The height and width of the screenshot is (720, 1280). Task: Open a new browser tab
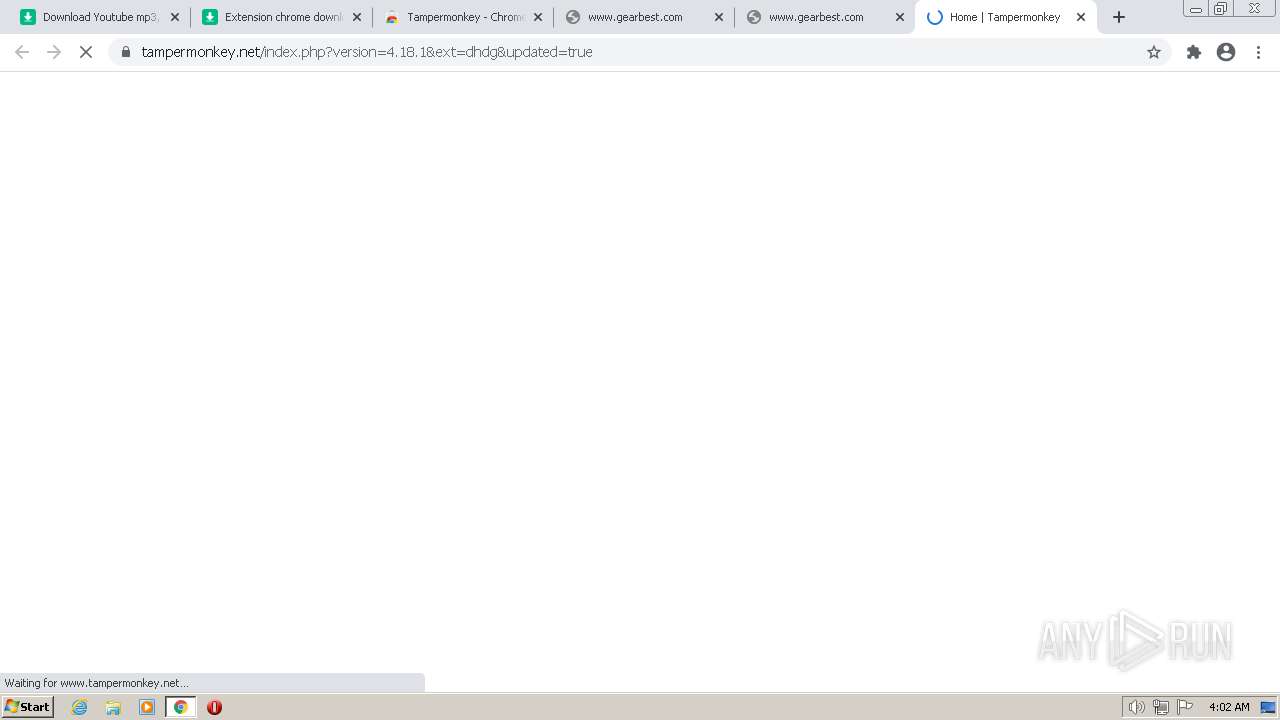click(1119, 17)
